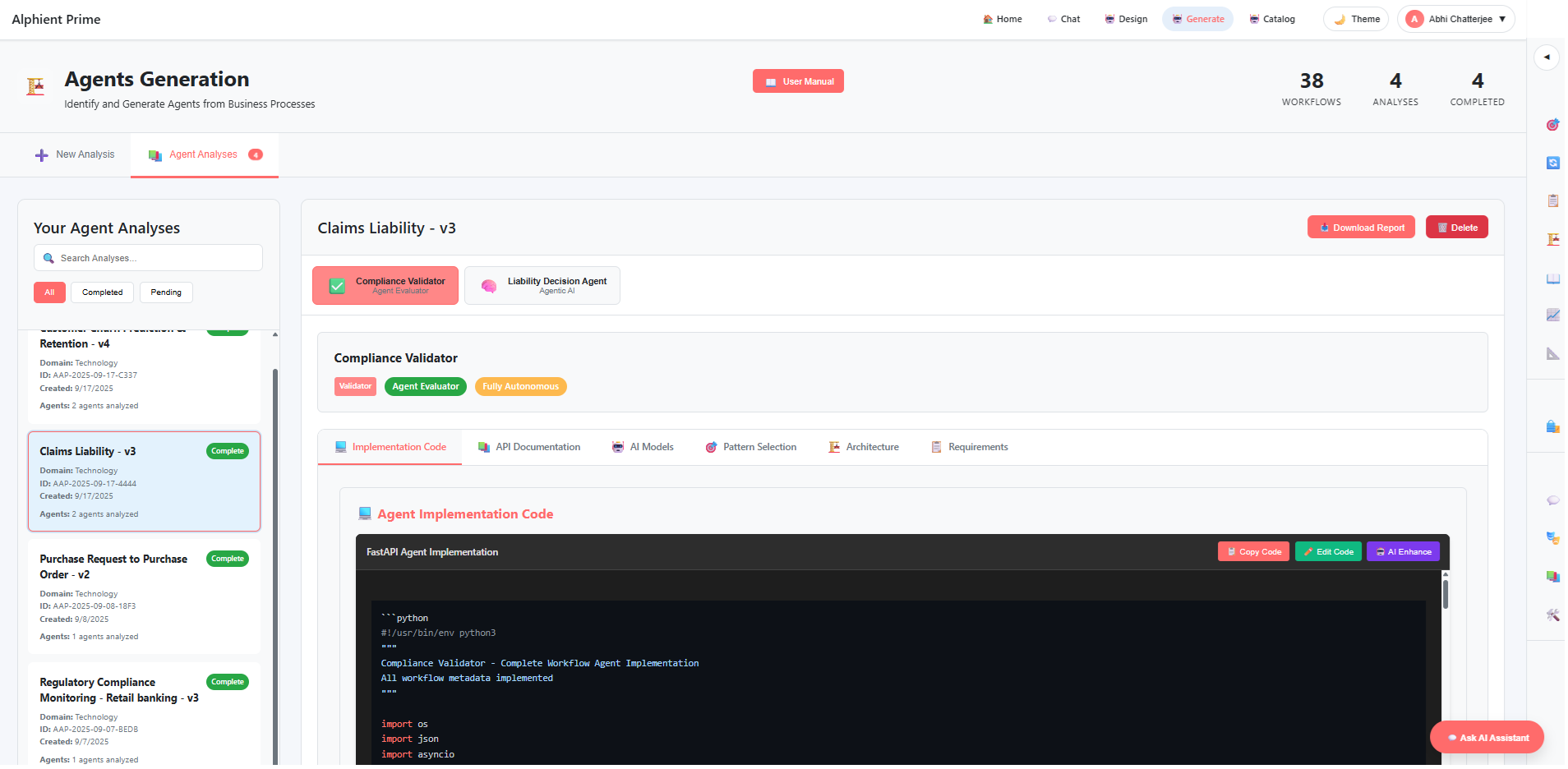Select the Liability Decision Agent card
This screenshot has height=769, width=1568.
pyautogui.click(x=542, y=286)
